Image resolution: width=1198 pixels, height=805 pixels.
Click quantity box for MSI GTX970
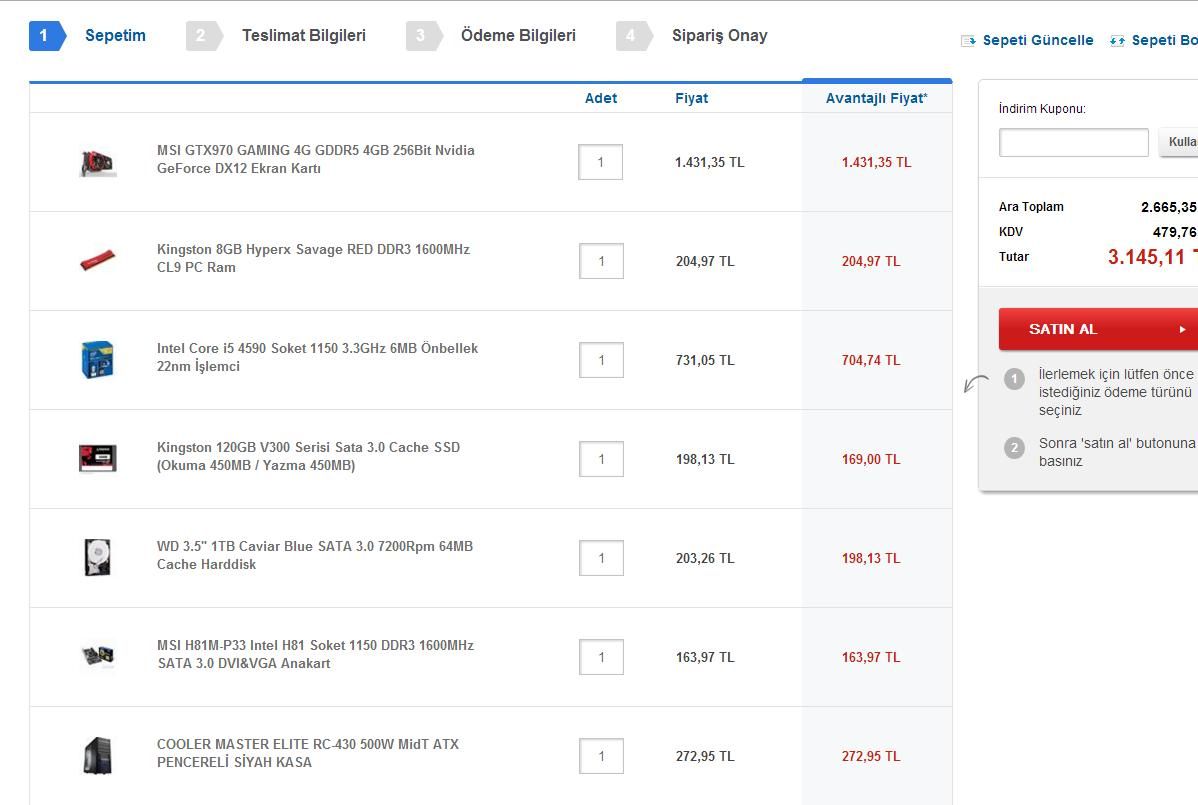click(600, 162)
